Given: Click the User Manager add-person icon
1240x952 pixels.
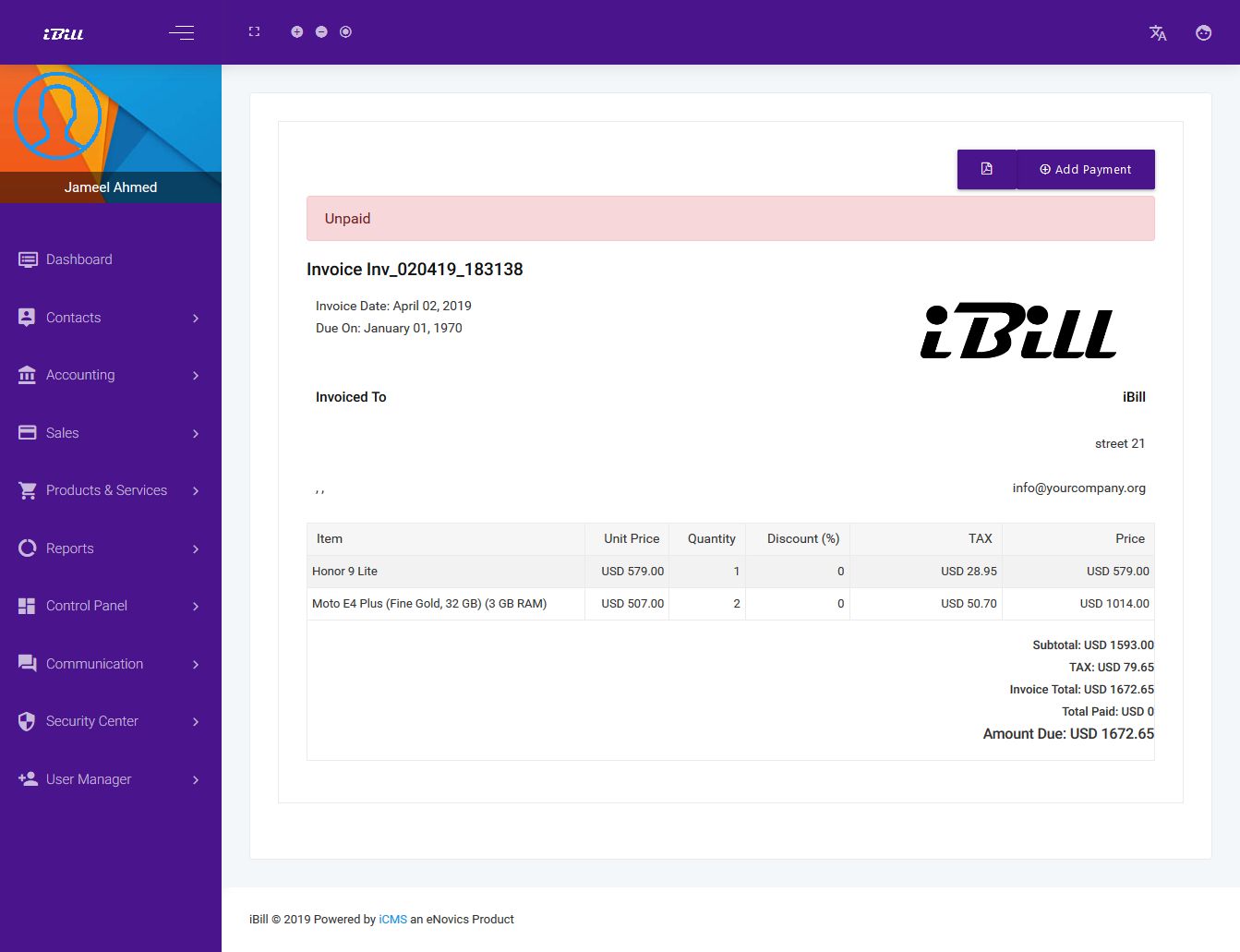Looking at the screenshot, I should tap(28, 779).
